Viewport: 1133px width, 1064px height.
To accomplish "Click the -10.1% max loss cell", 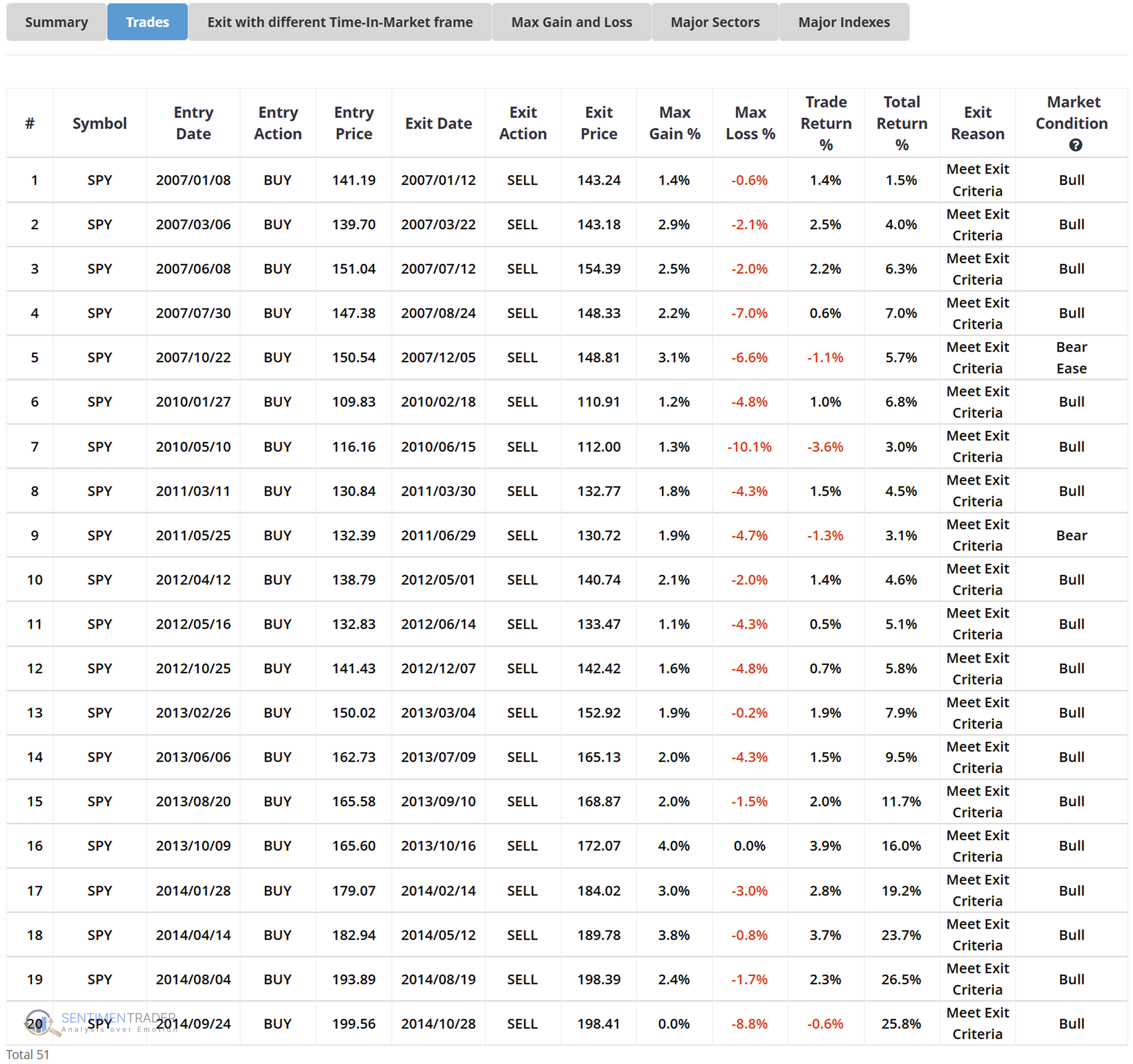I will point(749,446).
